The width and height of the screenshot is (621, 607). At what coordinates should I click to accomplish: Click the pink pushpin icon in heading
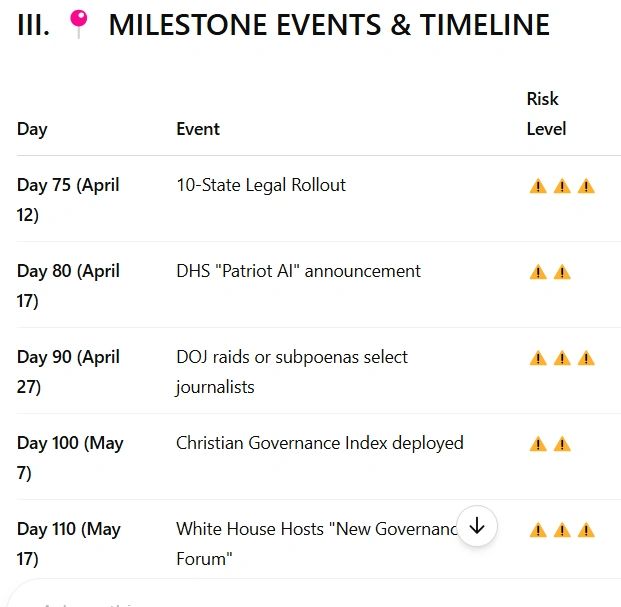coord(78,25)
